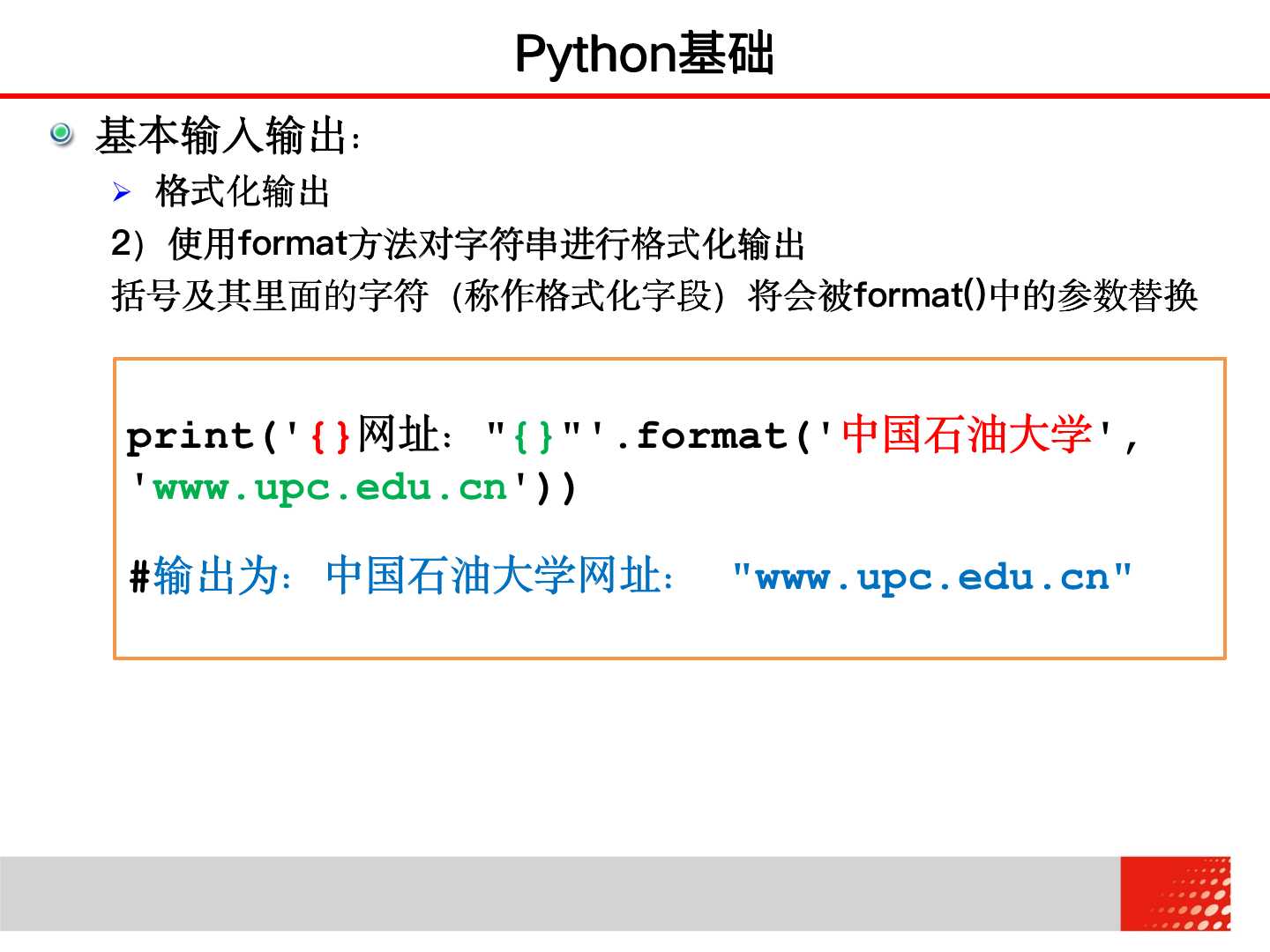Click the sentence beginning "括号及其里面的字符"
This screenshot has height=952, width=1270.
[x=654, y=295]
